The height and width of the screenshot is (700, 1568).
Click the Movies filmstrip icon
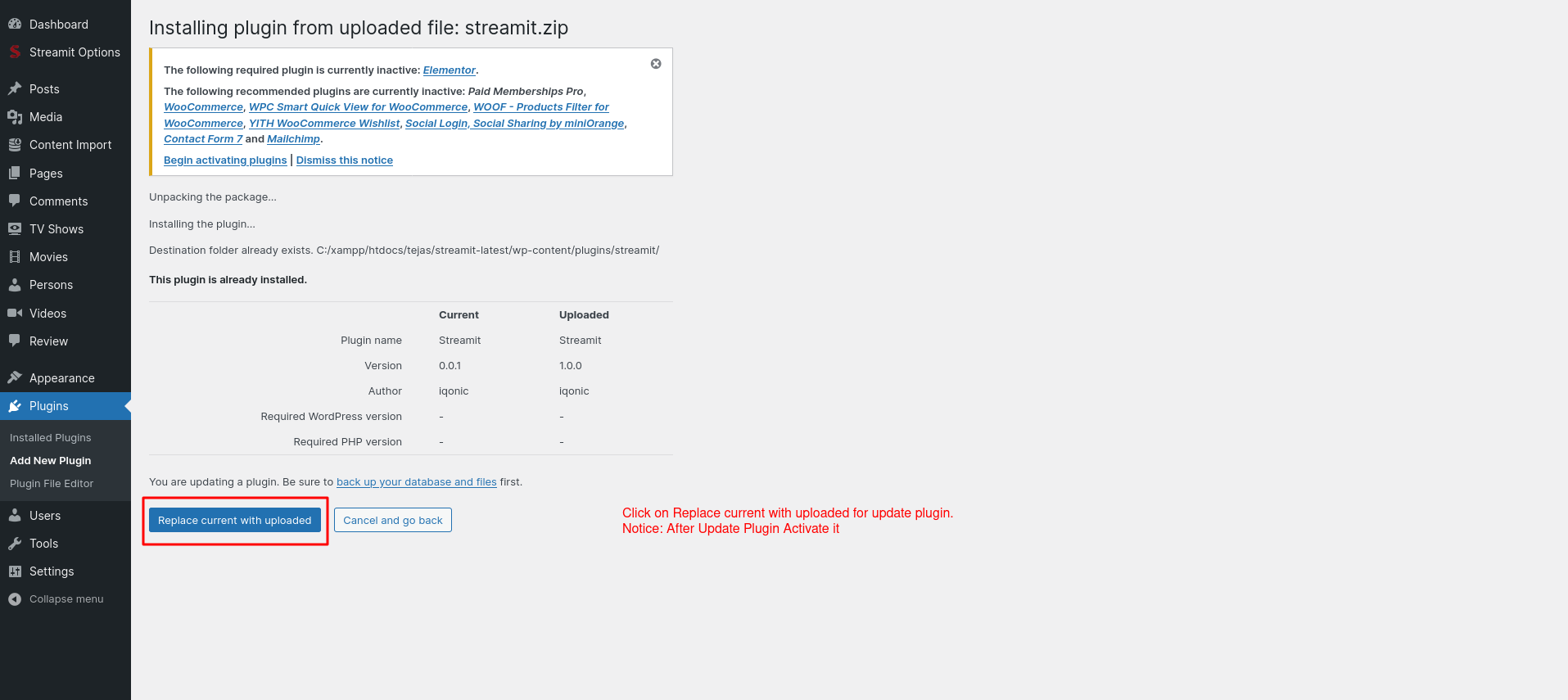coord(15,257)
